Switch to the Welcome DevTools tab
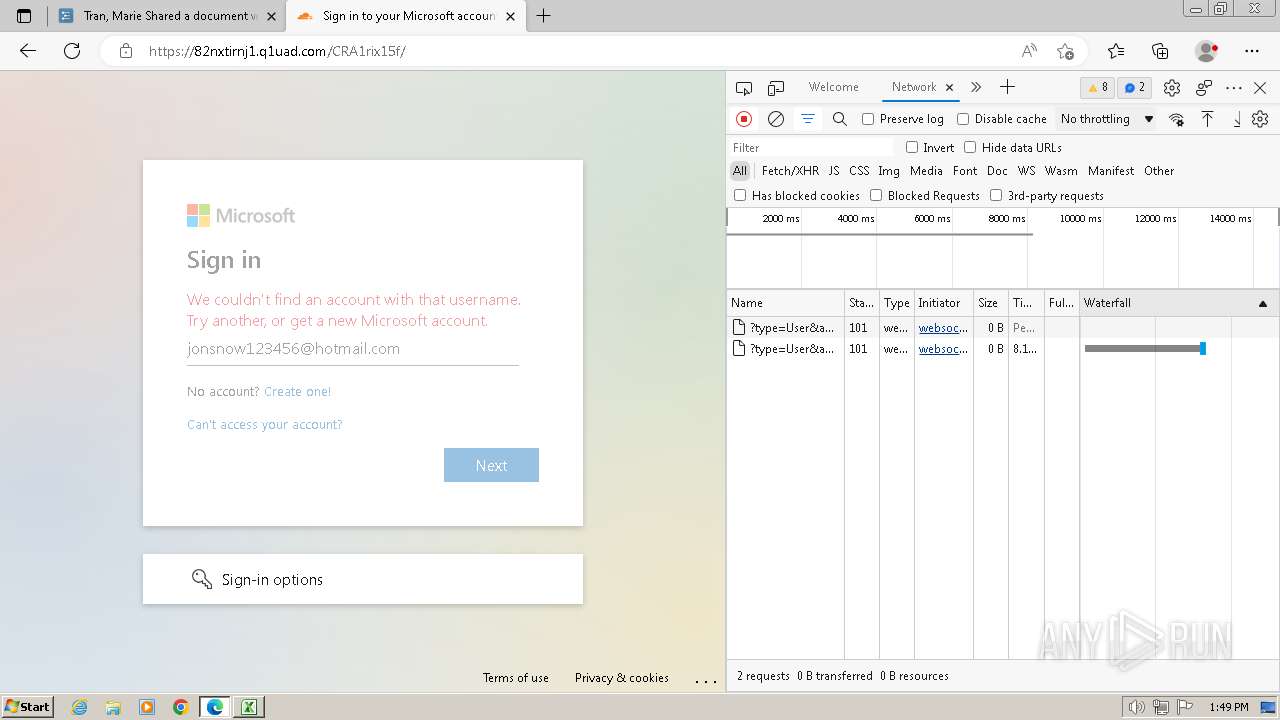The image size is (1280, 720). pos(834,87)
